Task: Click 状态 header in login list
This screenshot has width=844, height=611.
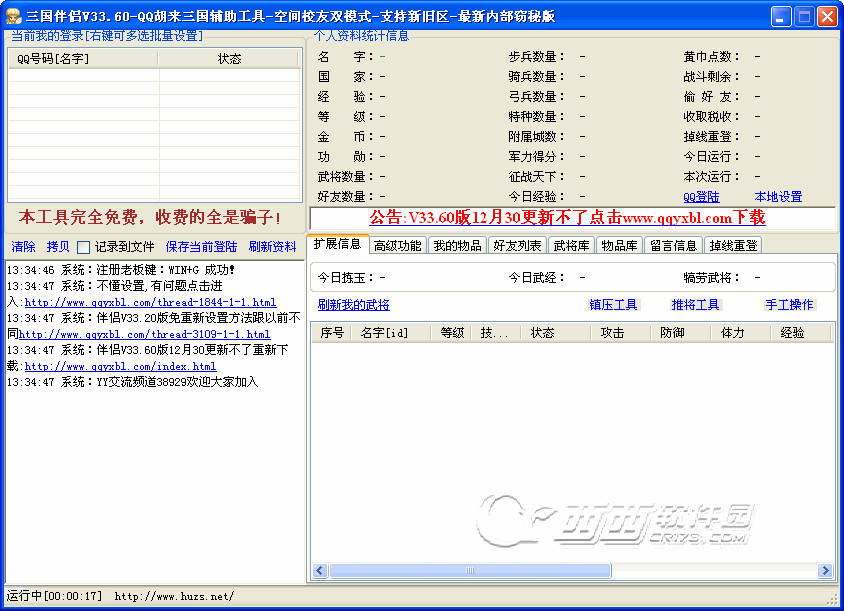Action: (x=229, y=59)
